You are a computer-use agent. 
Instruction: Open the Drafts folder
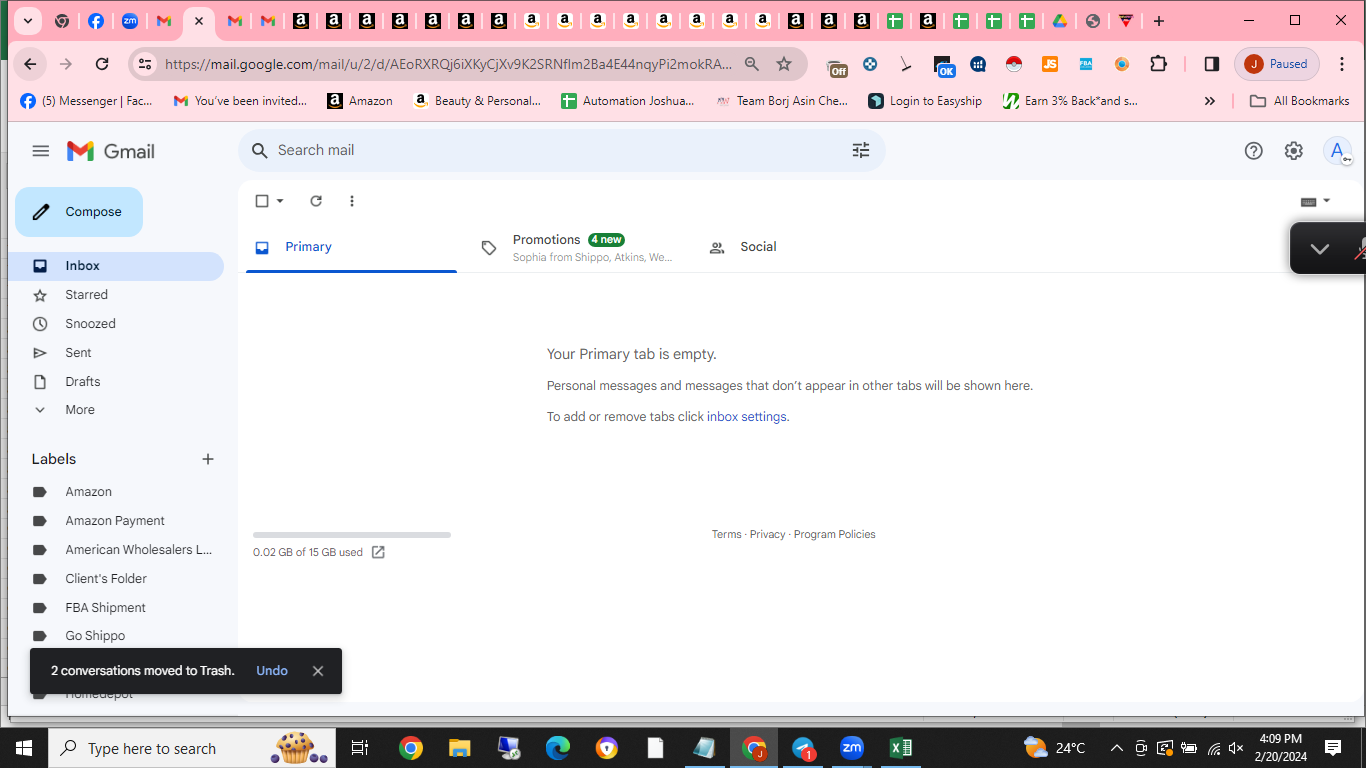[116, 382]
